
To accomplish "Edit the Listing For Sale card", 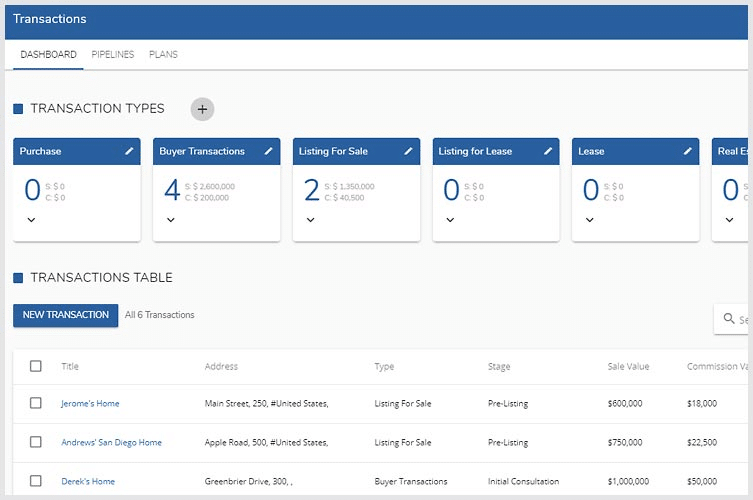I will coord(408,151).
